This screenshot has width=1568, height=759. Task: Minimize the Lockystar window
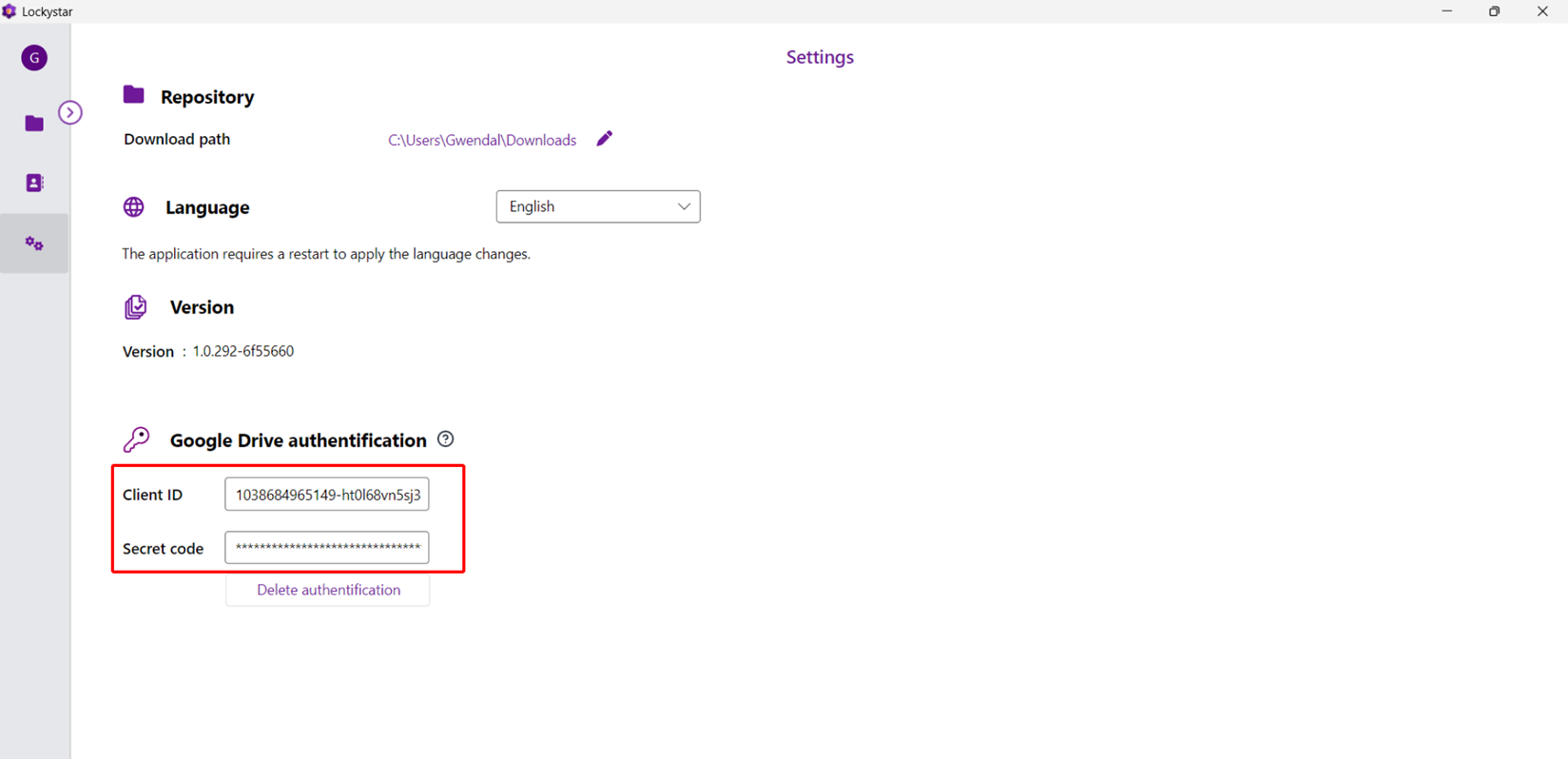point(1446,11)
